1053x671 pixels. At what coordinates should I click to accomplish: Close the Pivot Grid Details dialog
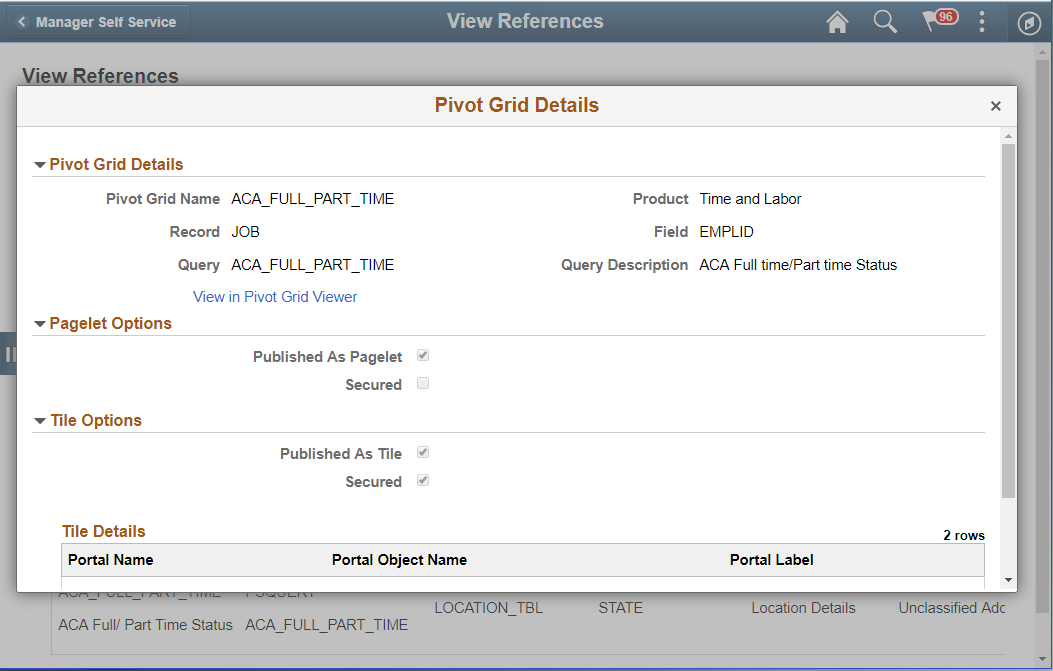tap(996, 105)
